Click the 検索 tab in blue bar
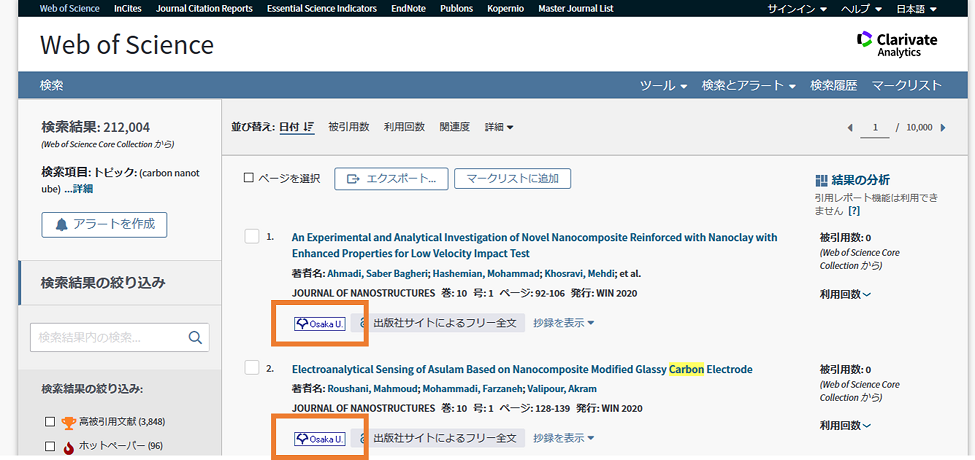The width and height of the screenshot is (975, 460). 52,86
